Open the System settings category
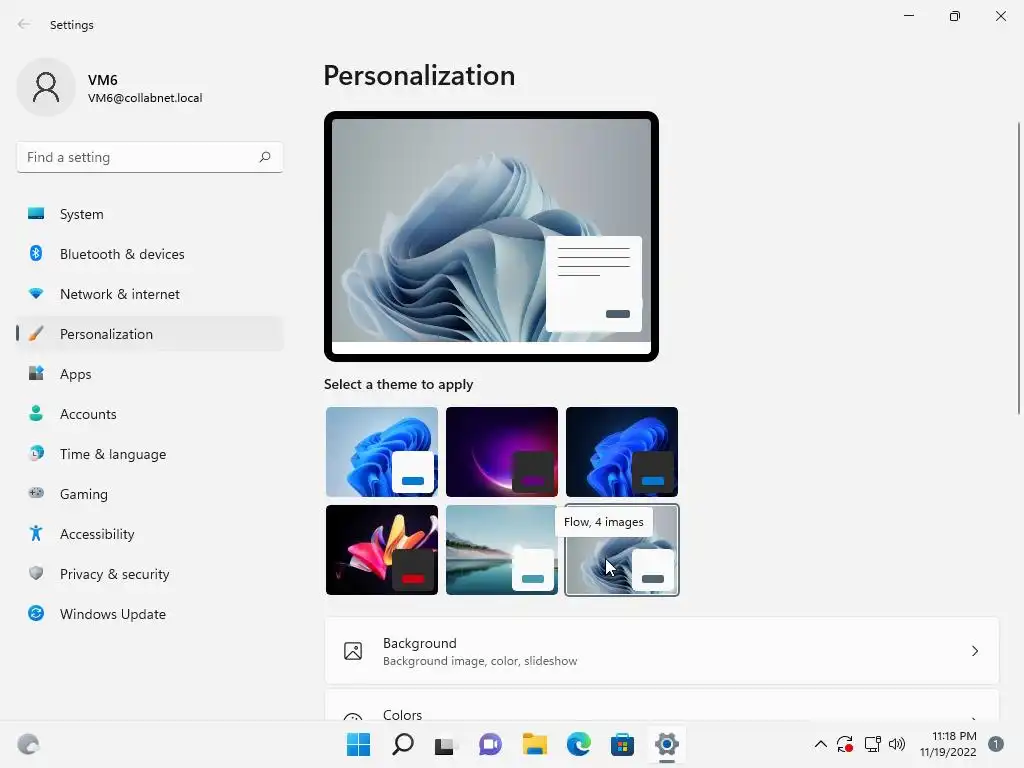The height and width of the screenshot is (768, 1024). [x=150, y=214]
